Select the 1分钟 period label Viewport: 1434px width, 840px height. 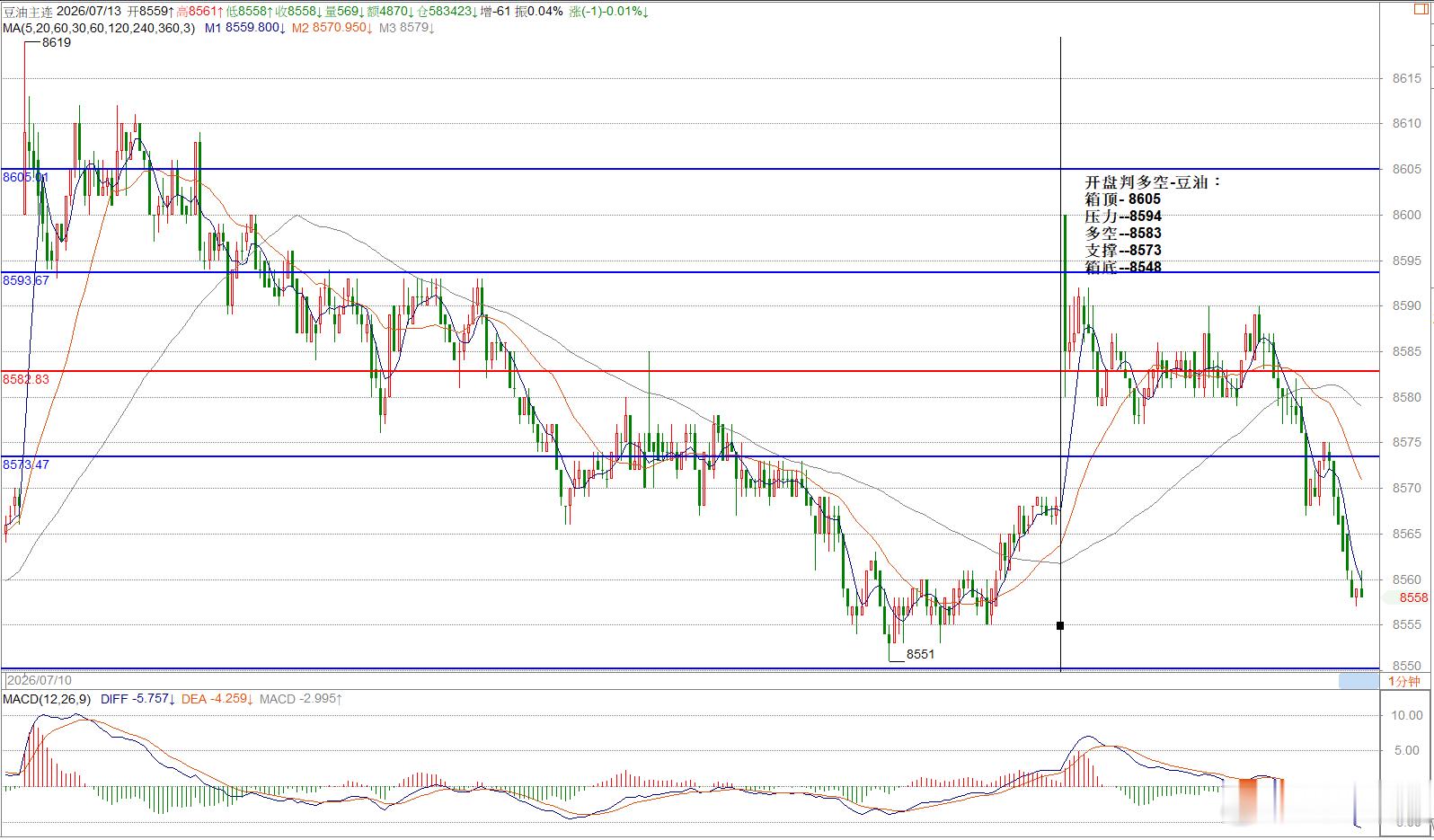pyautogui.click(x=1404, y=681)
